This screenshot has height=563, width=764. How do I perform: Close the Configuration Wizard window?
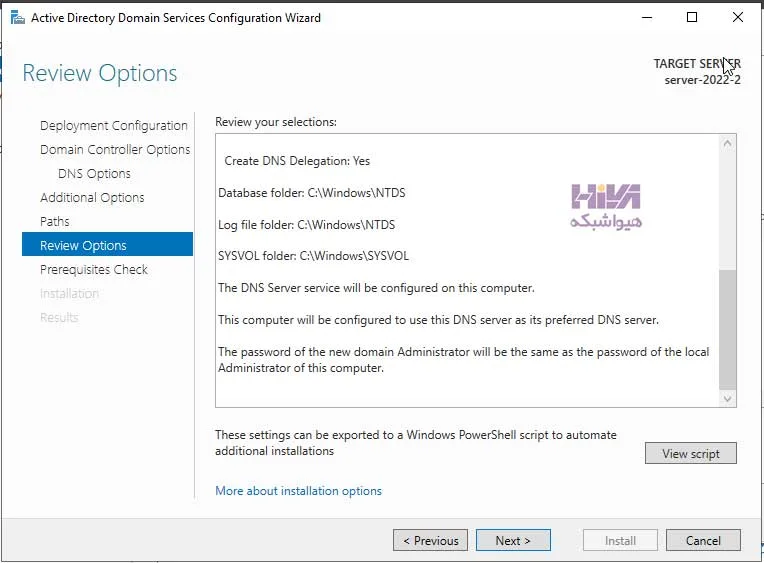(x=738, y=18)
